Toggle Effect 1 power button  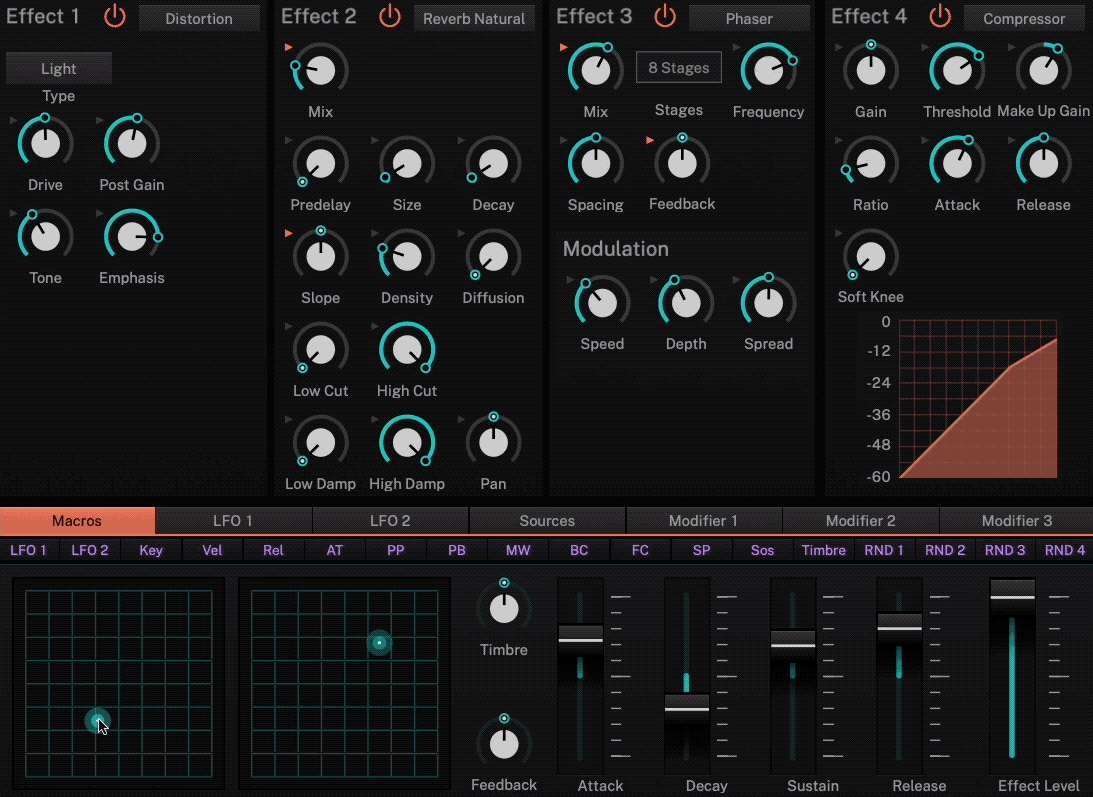coord(114,16)
